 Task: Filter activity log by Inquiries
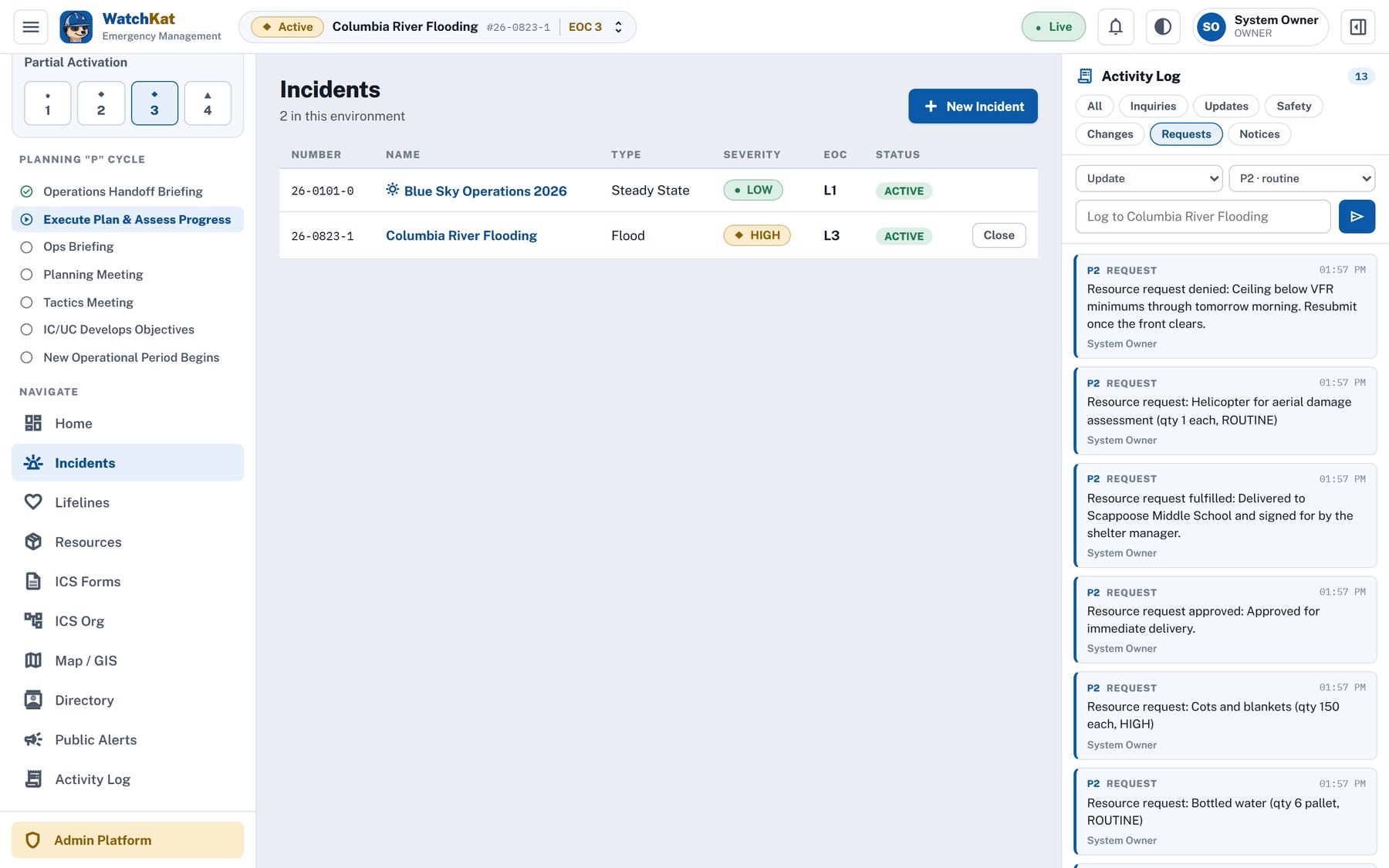(x=1153, y=106)
